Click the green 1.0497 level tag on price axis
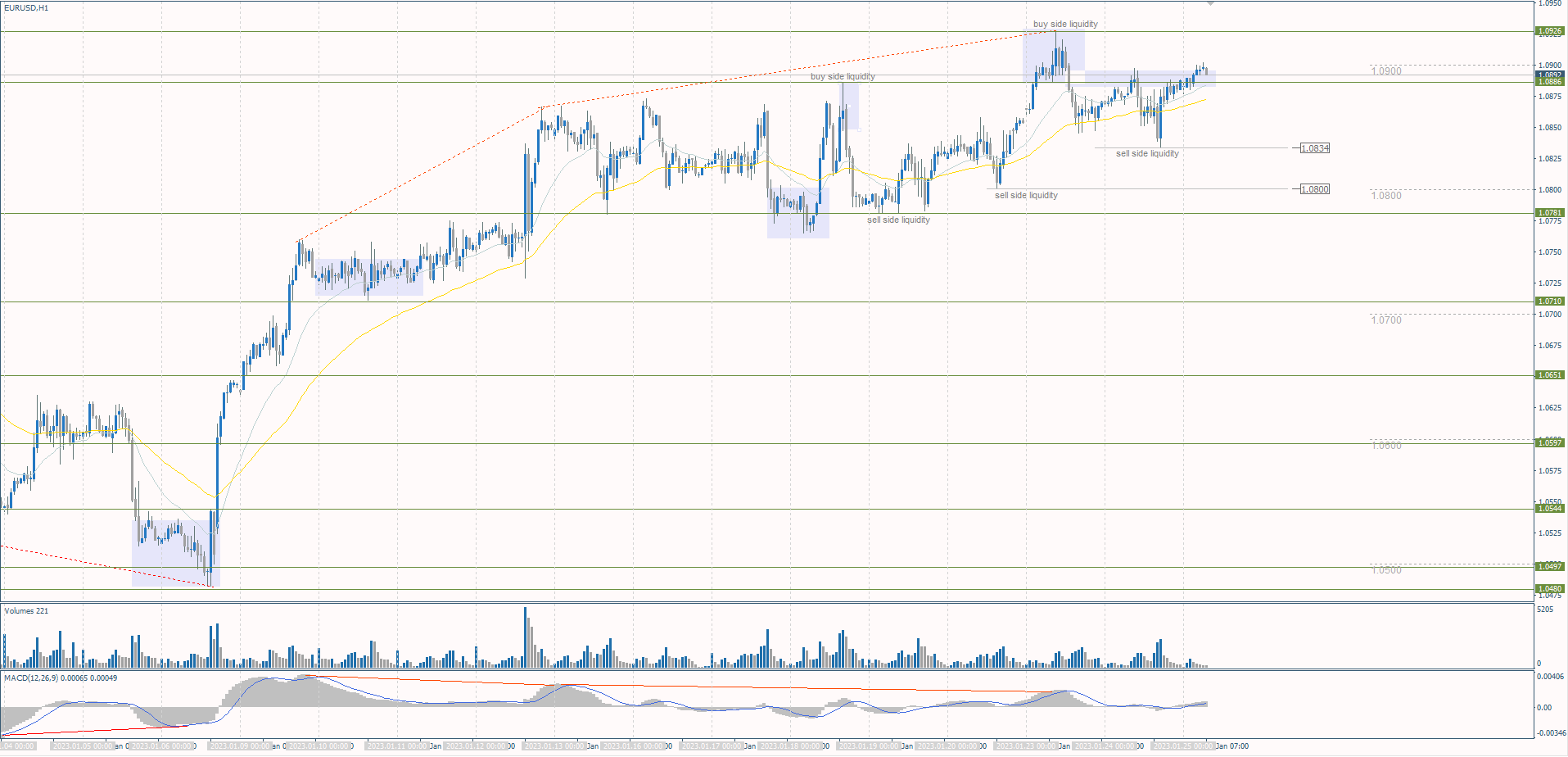Image resolution: width=1568 pixels, height=757 pixels. click(1550, 567)
